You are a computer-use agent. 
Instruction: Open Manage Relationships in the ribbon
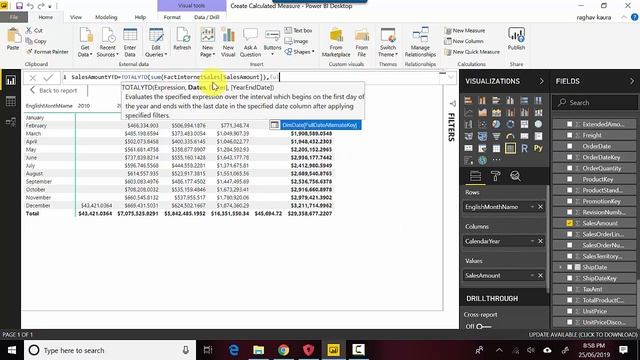click(420, 42)
